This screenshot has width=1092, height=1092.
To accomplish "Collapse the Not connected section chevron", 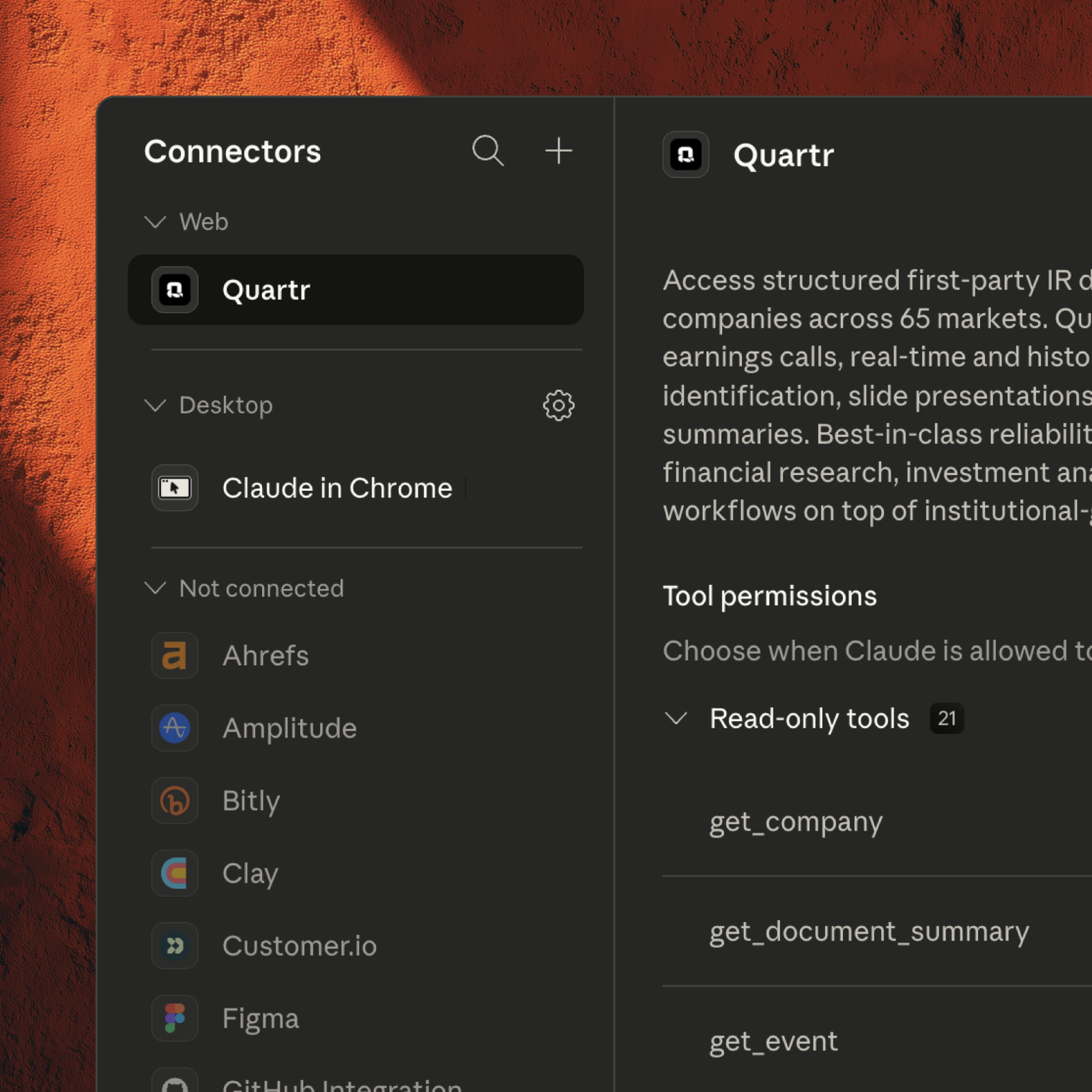I will [x=155, y=588].
